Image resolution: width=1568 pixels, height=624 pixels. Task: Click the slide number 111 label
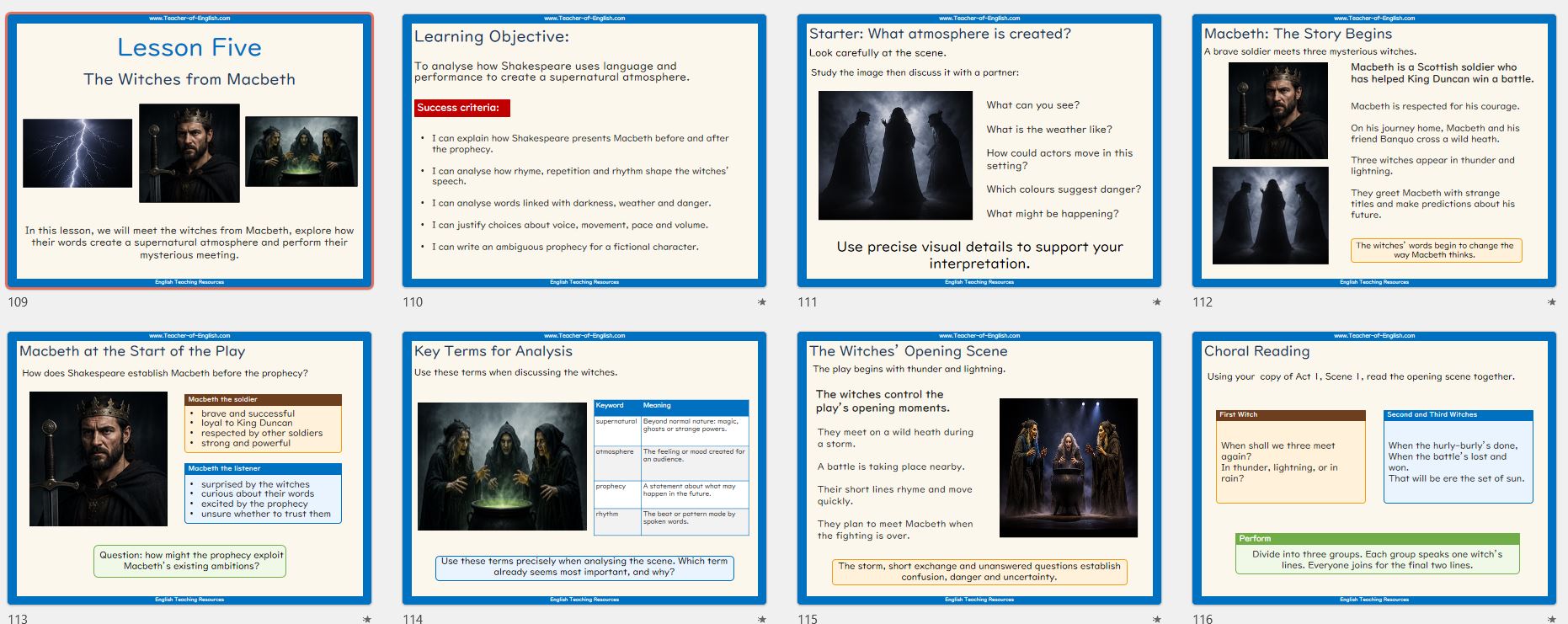click(x=808, y=302)
